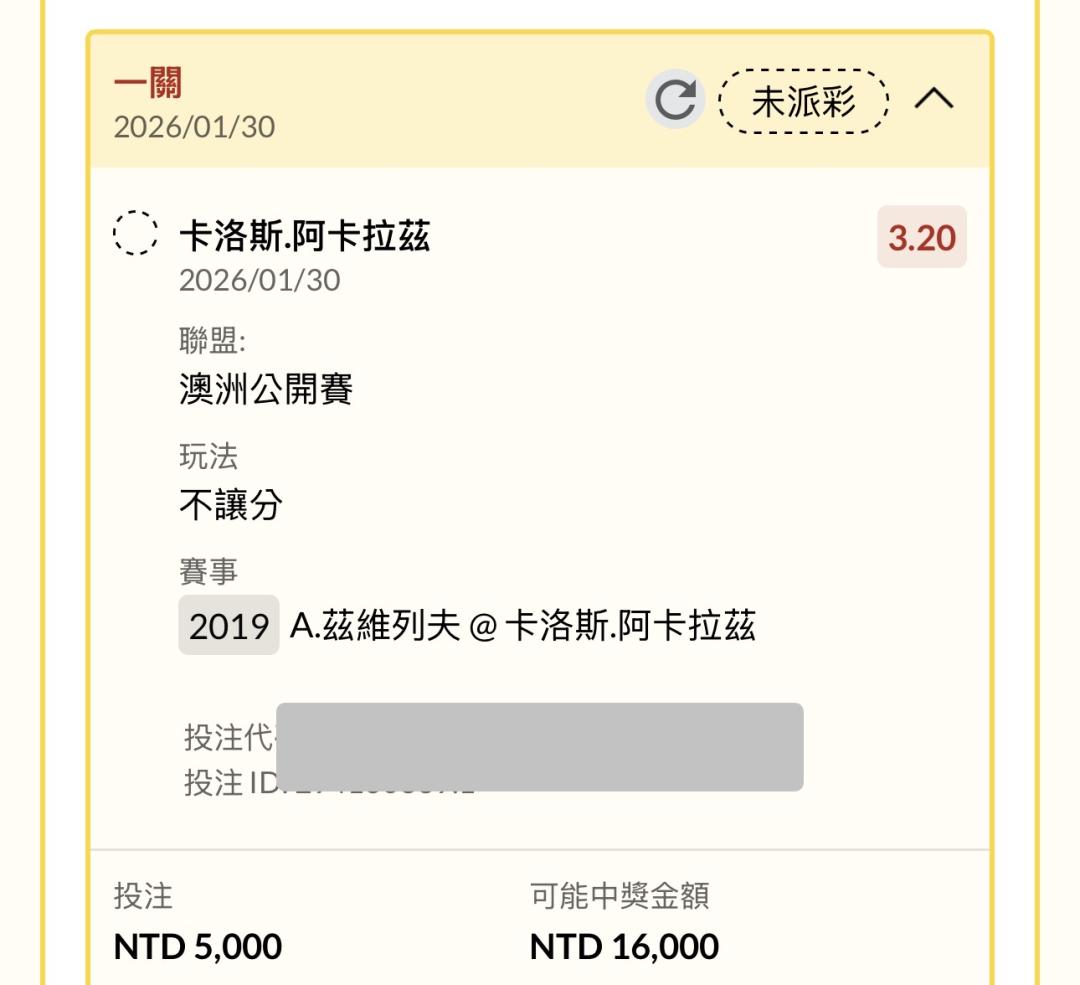Click the 不讓分 play type value
Viewport: 1080px width, 985px height.
tap(231, 505)
